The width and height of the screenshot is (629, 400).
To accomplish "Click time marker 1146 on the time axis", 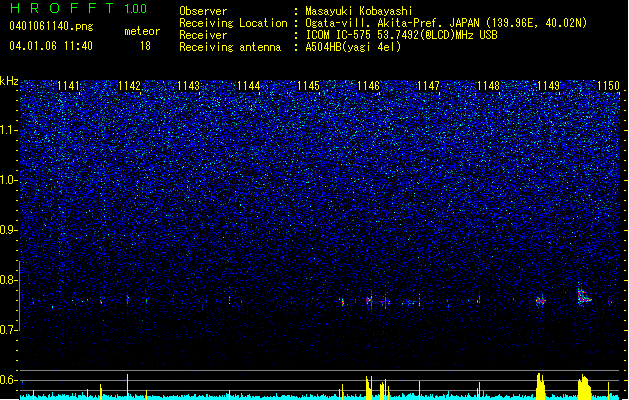I will tap(368, 86).
